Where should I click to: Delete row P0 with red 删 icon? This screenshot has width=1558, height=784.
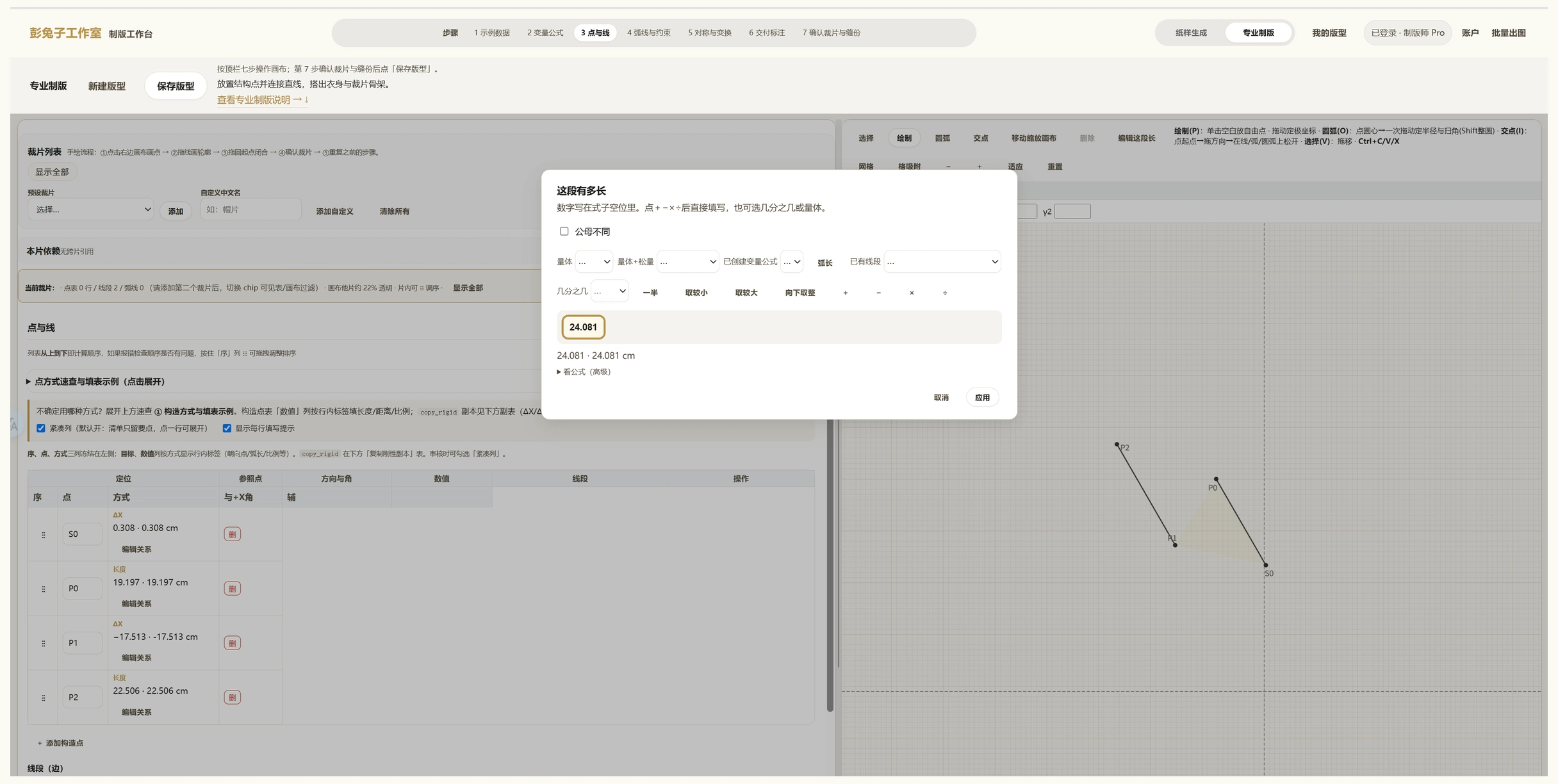(232, 589)
